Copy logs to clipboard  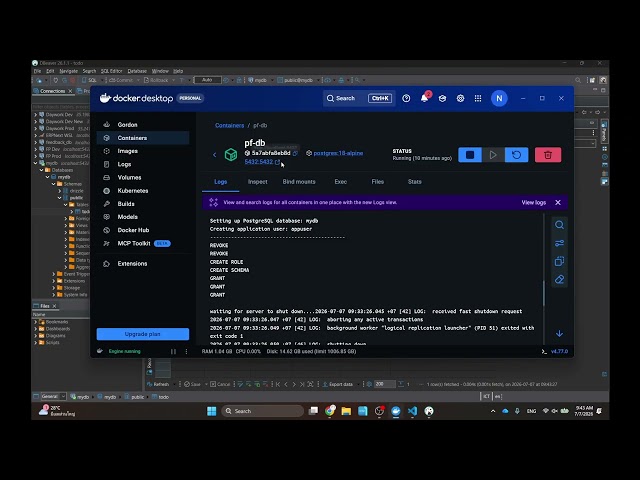559,261
